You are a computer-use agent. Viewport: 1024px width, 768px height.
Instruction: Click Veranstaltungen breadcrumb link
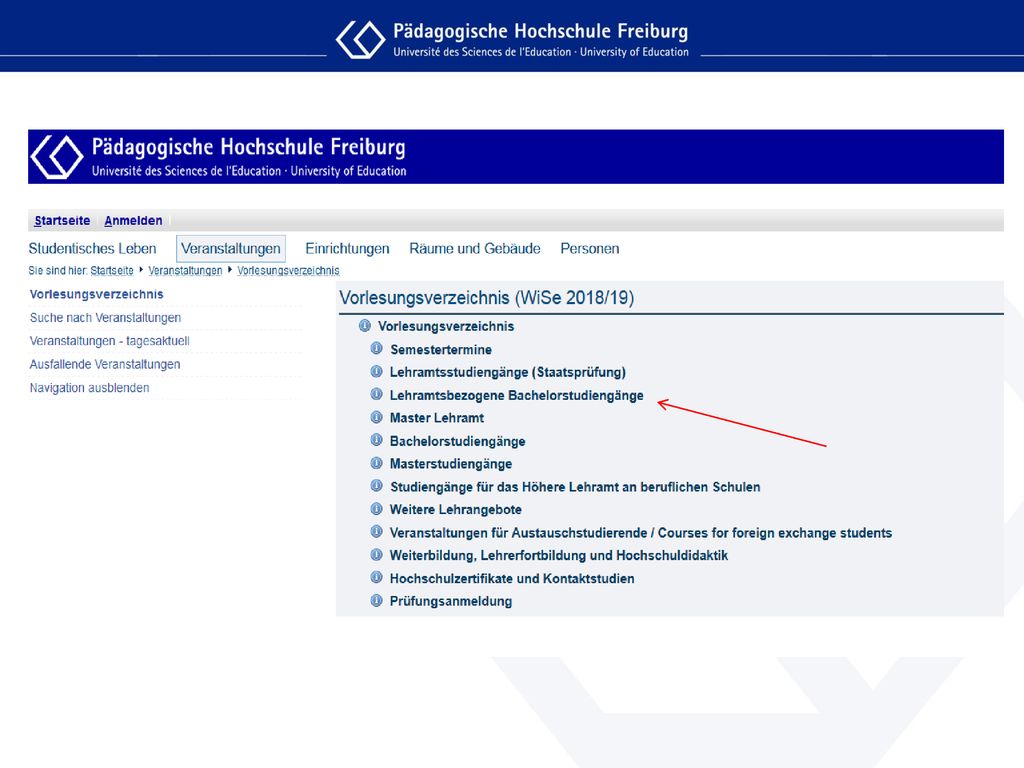pos(185,270)
